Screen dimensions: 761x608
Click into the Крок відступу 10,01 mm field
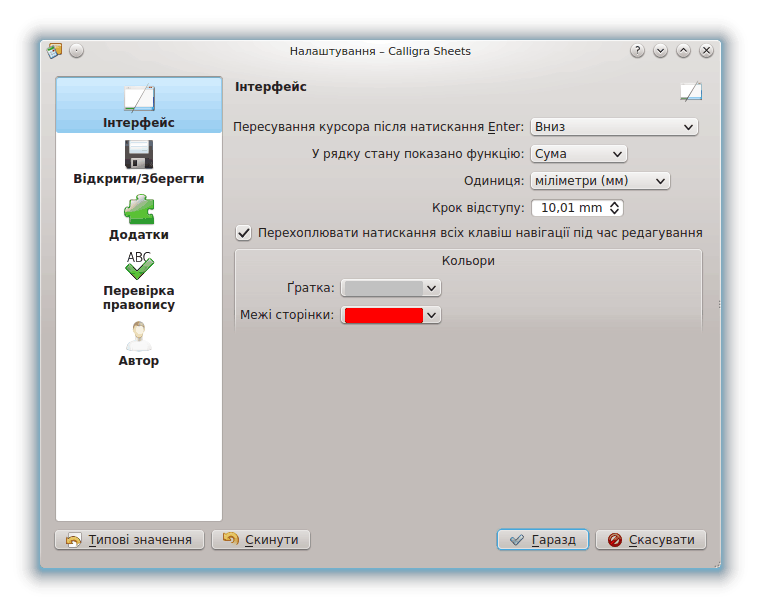[570, 208]
